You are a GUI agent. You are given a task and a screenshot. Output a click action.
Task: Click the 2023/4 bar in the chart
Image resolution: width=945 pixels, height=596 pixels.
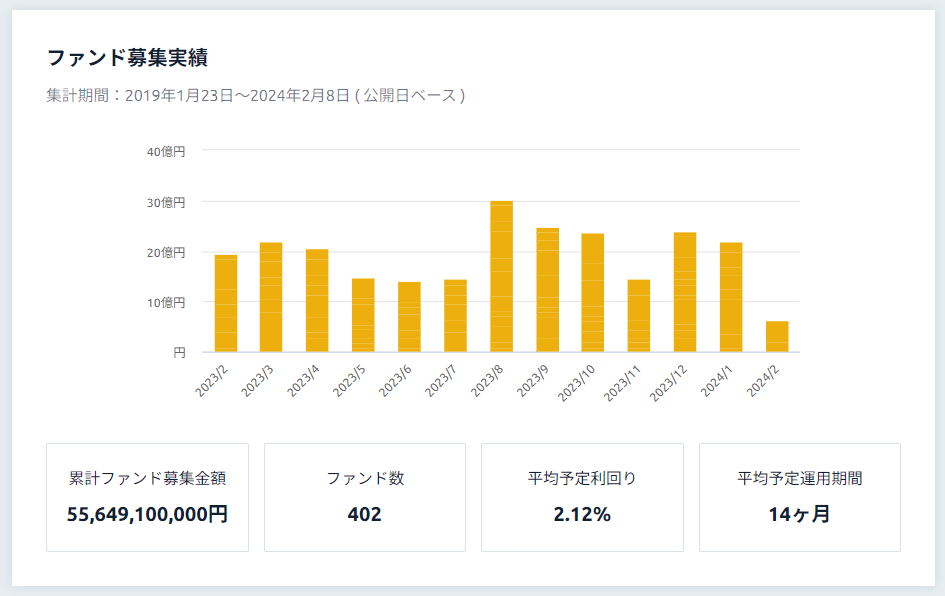click(x=317, y=300)
